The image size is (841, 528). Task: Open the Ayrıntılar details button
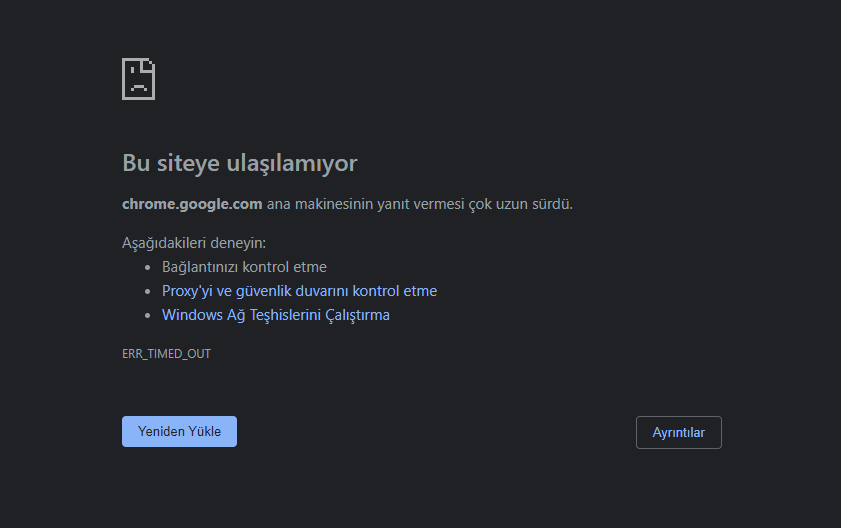coord(678,432)
